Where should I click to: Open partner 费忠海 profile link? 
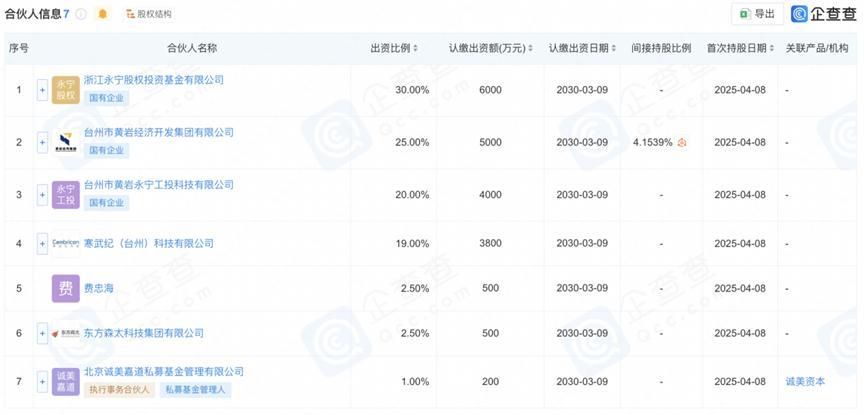pyautogui.click(x=99, y=288)
